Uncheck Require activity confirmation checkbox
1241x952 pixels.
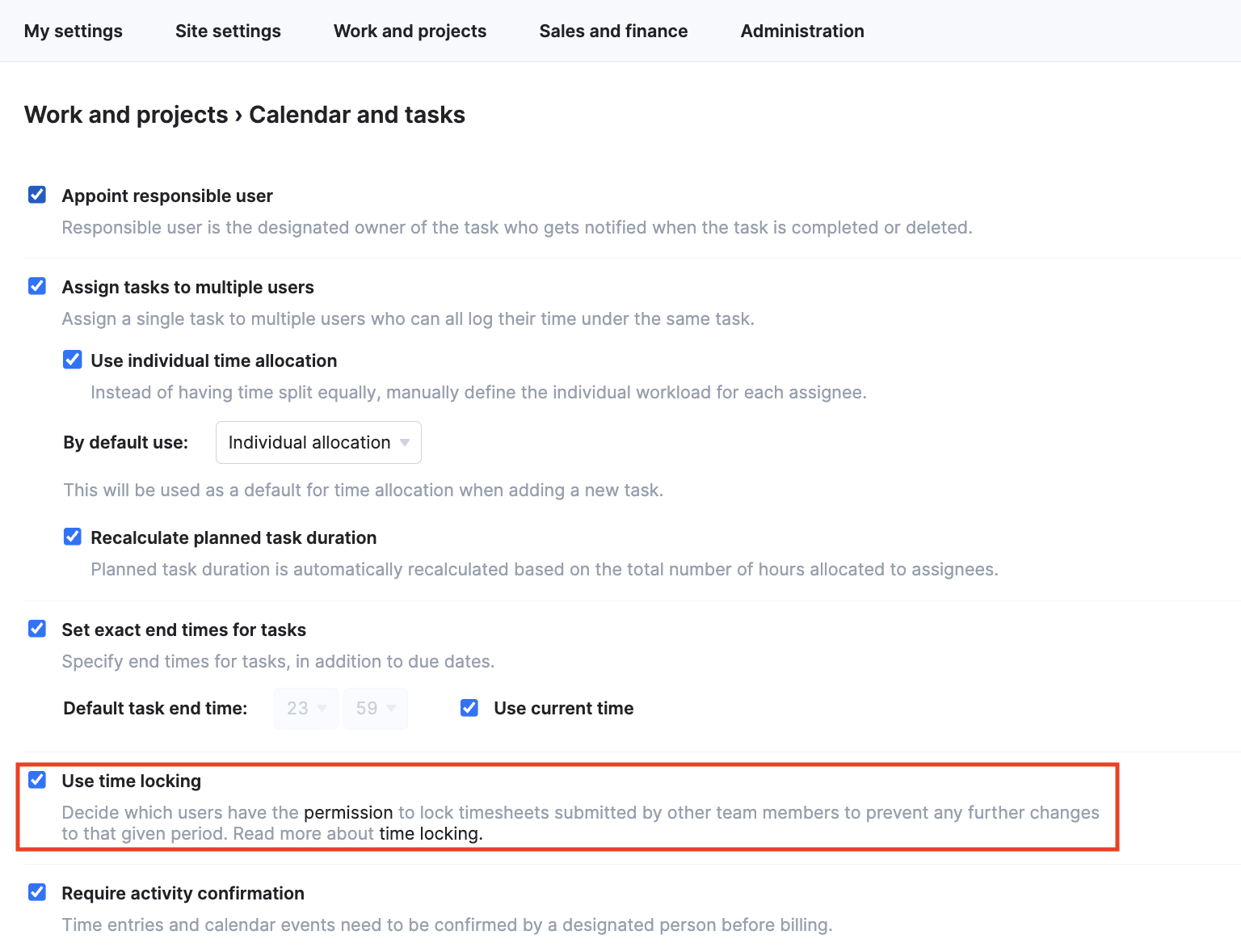point(37,892)
